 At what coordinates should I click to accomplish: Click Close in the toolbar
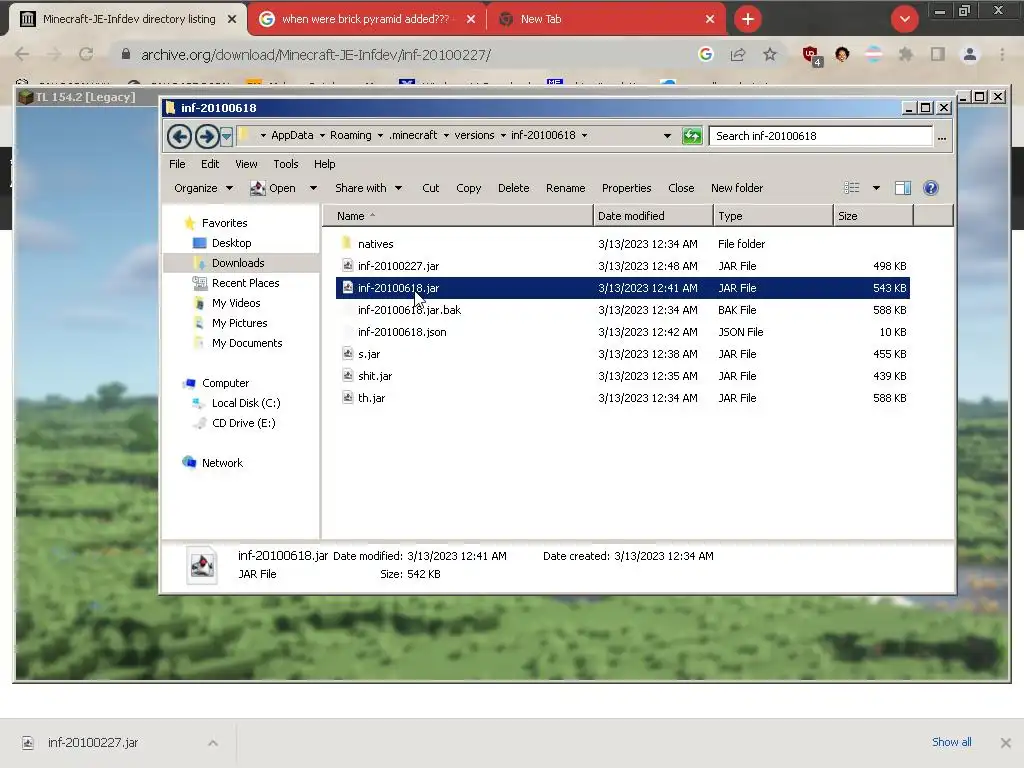[x=681, y=188]
